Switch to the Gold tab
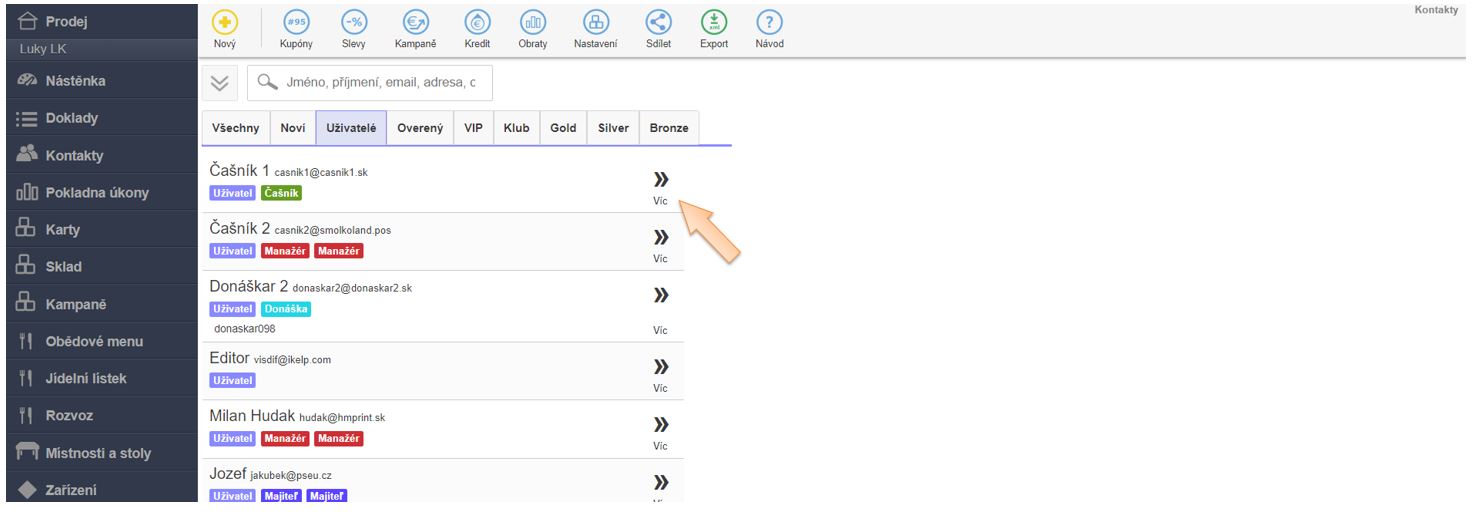 563,128
